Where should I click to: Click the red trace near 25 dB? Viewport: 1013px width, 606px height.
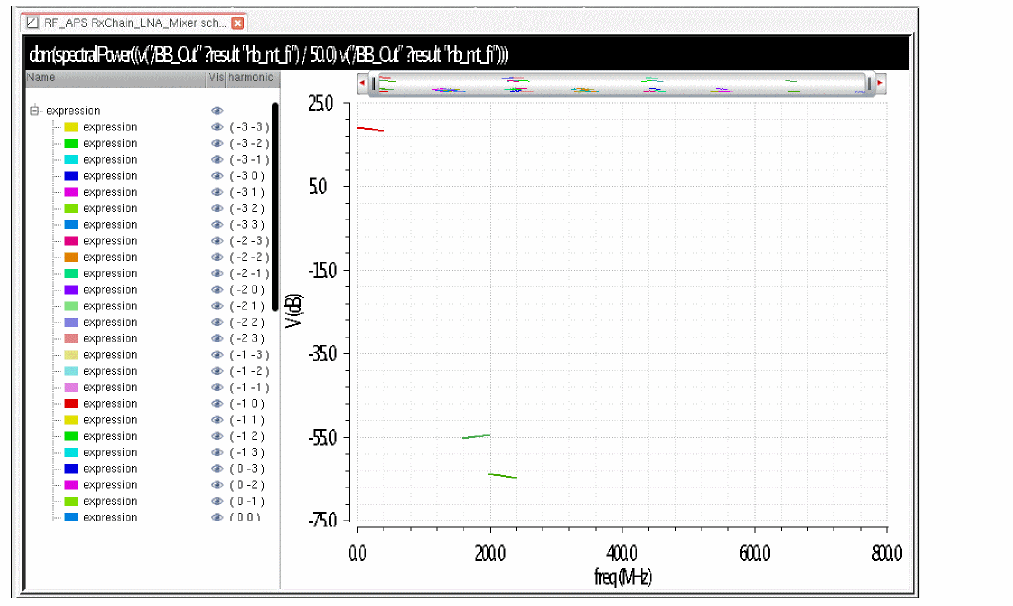(370, 129)
